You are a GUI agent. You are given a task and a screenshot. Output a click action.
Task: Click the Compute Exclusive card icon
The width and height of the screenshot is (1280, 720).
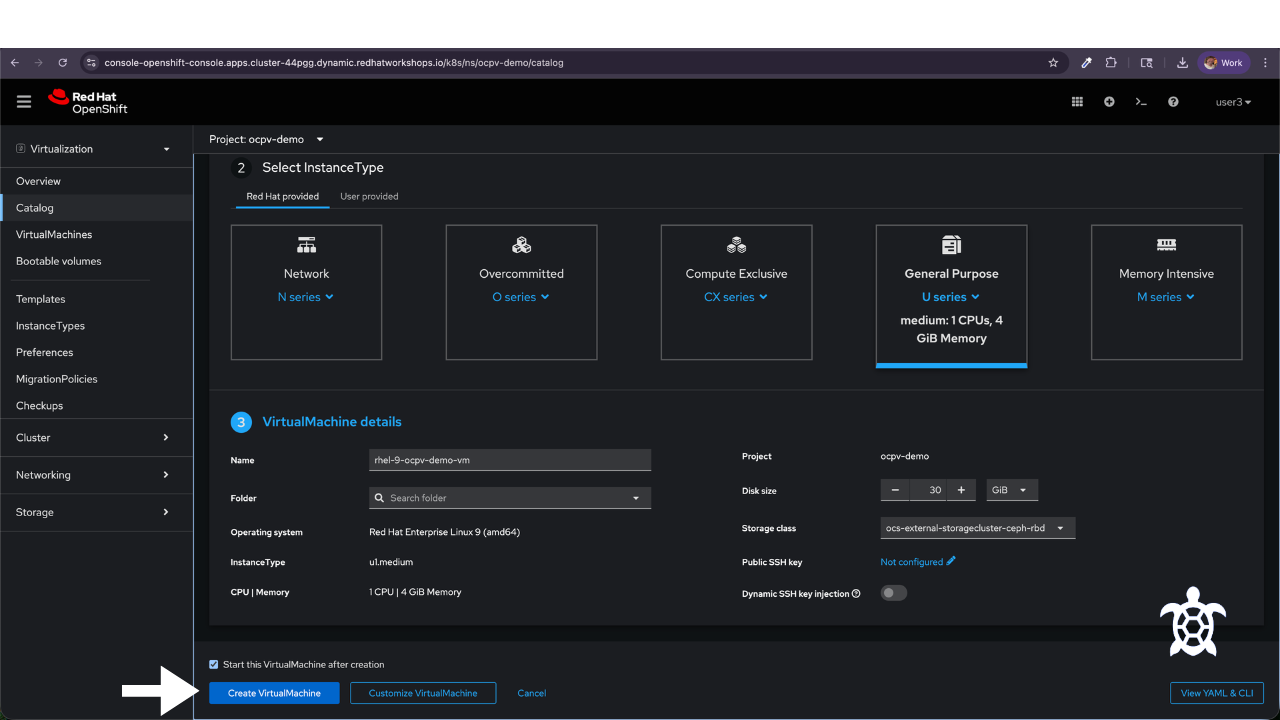(736, 245)
